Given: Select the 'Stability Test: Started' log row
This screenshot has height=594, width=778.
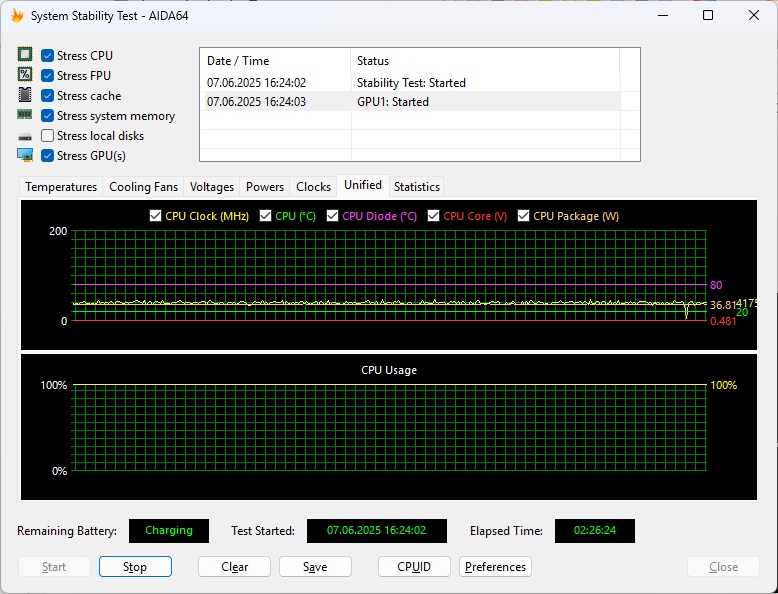Looking at the screenshot, I should [412, 82].
